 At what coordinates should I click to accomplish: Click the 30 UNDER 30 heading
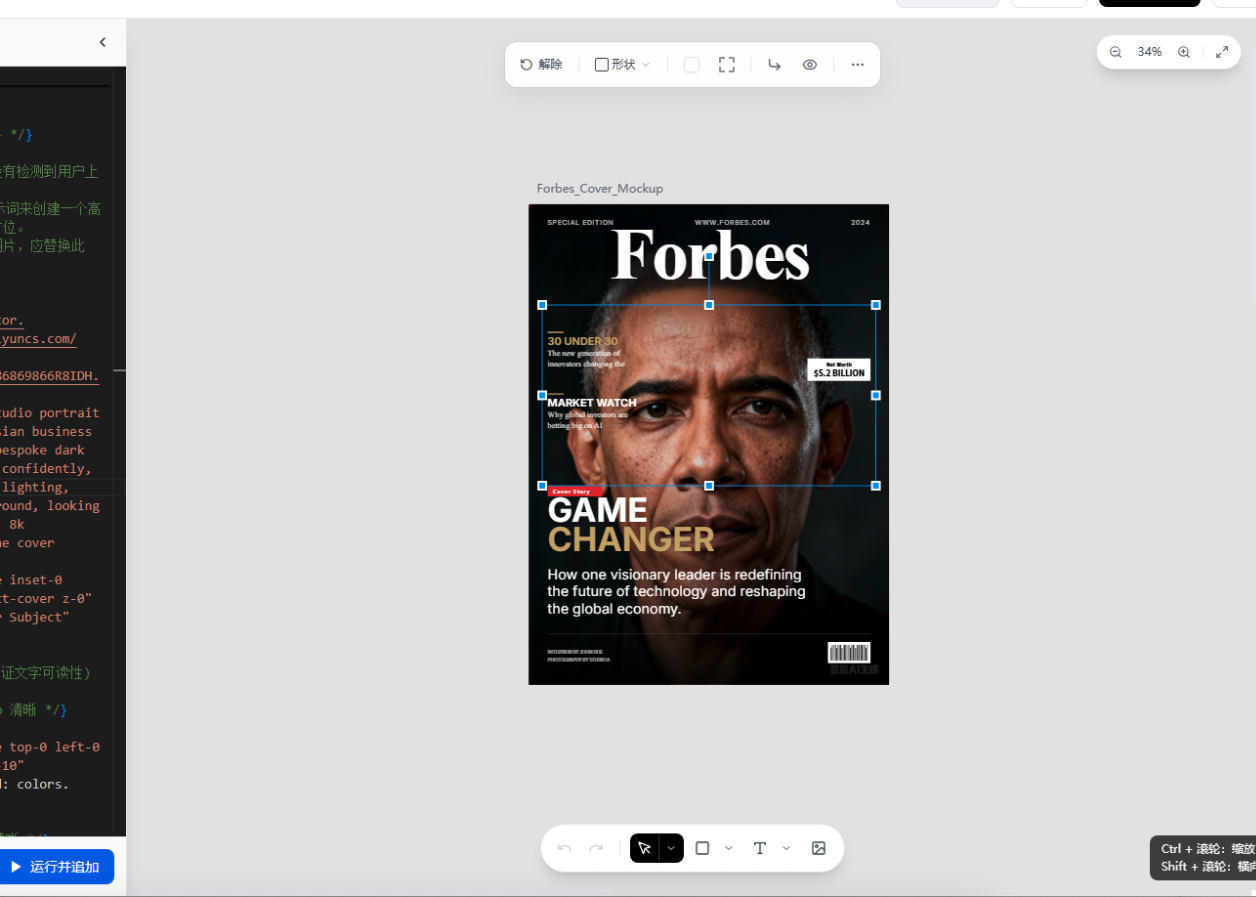582,341
